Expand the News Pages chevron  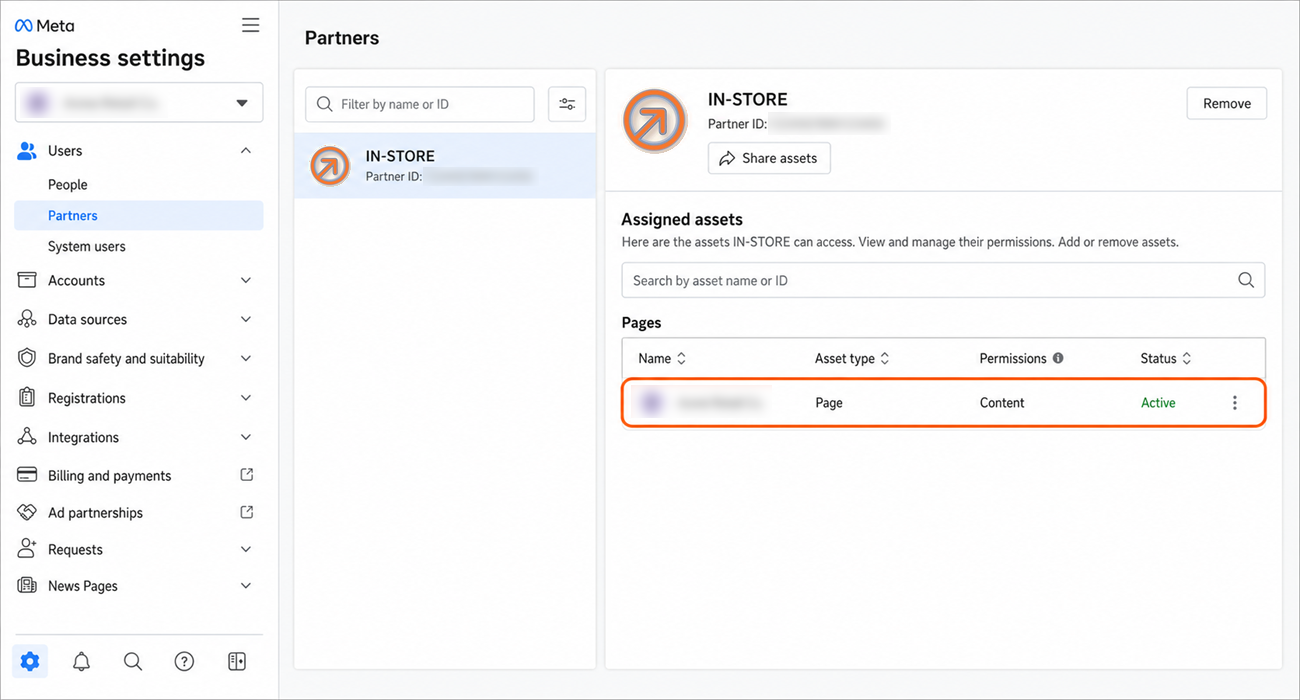tap(246, 586)
